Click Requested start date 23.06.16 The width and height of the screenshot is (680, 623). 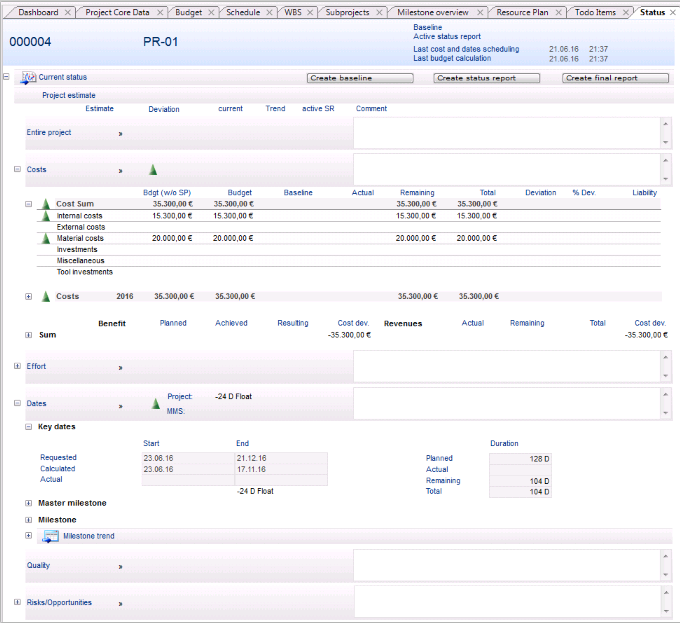[x=188, y=458]
